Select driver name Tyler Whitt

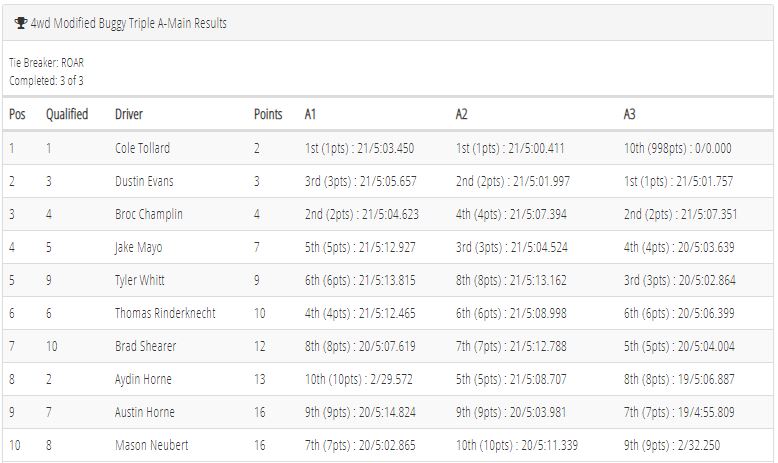[x=139, y=280]
